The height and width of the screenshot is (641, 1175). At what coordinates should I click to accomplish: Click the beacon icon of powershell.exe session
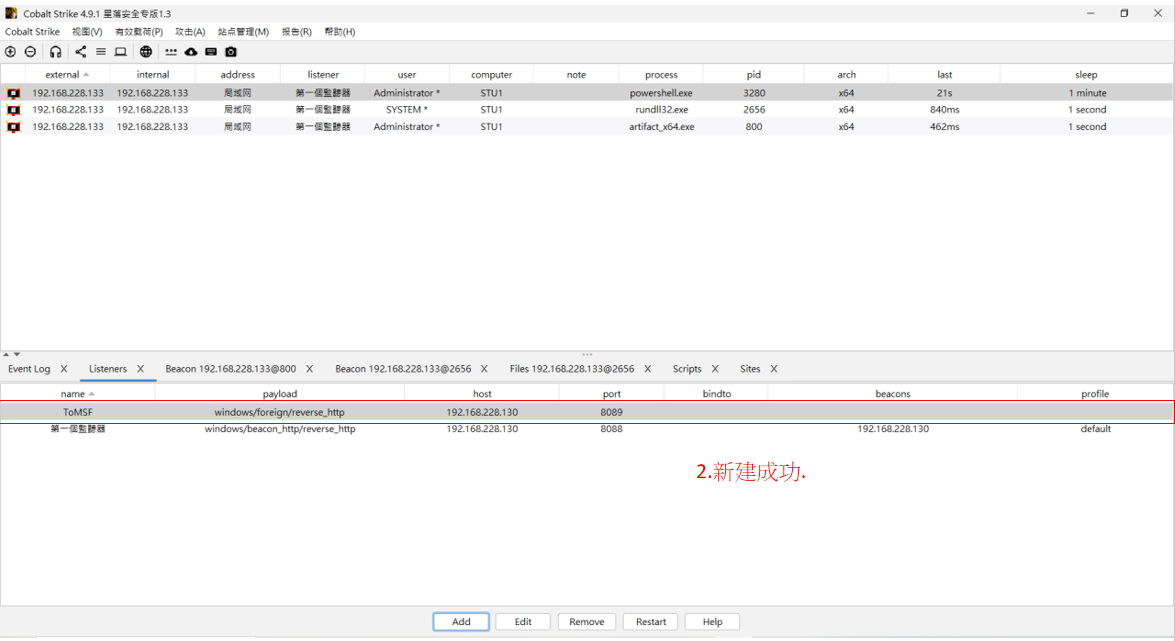(x=13, y=93)
